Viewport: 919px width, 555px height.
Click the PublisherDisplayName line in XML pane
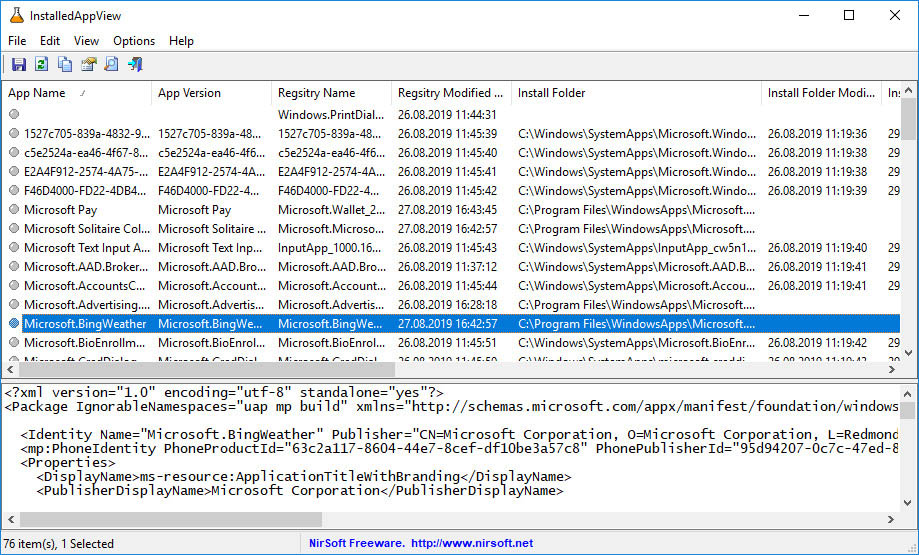[299, 491]
